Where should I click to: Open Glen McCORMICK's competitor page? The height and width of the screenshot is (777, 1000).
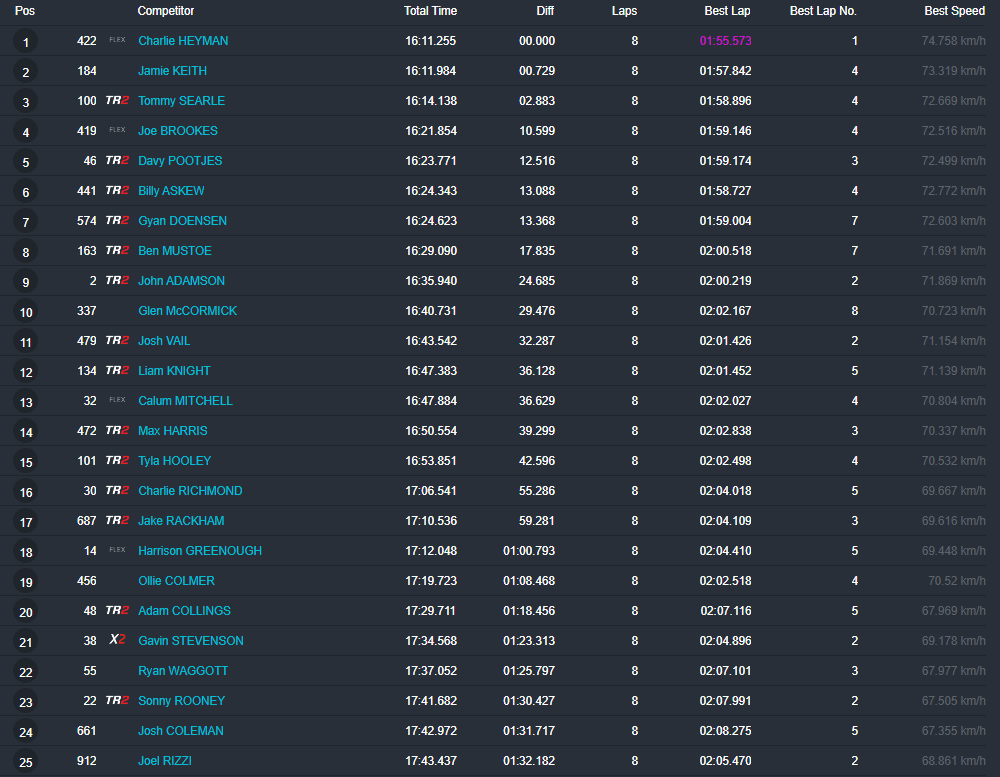pyautogui.click(x=187, y=311)
